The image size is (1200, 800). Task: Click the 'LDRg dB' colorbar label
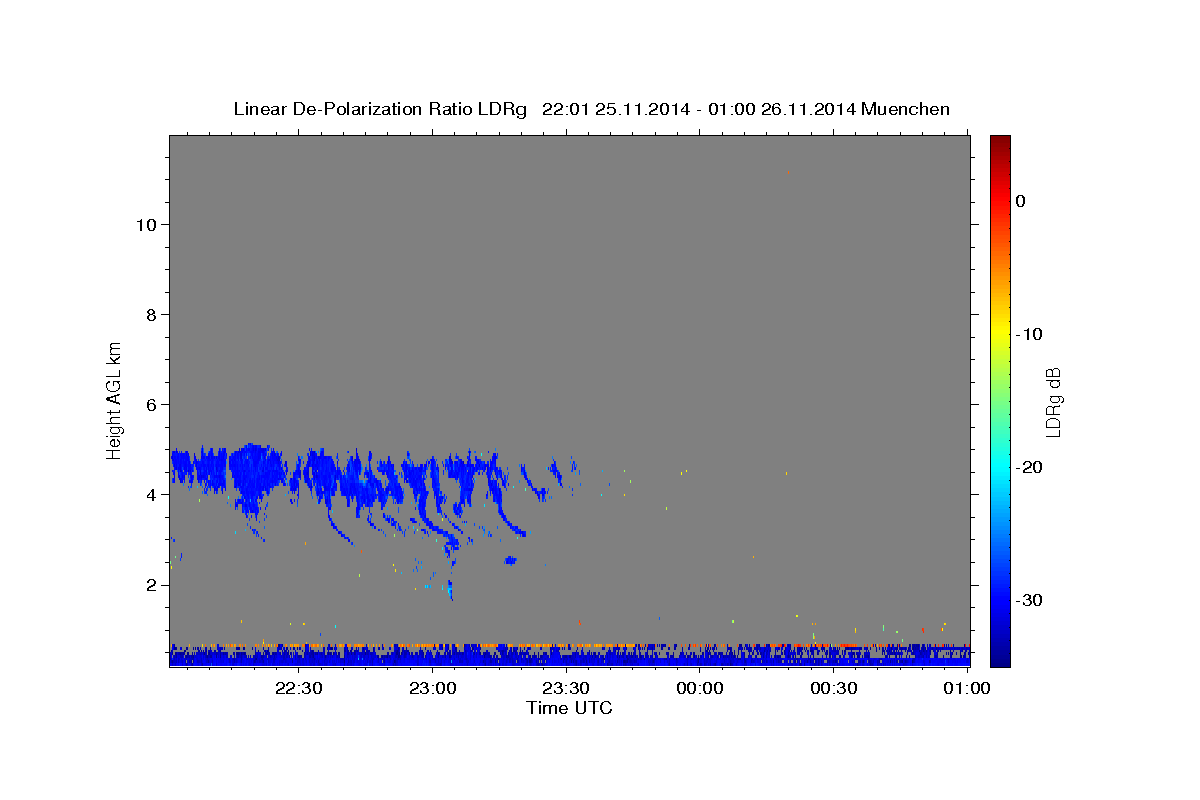(1052, 402)
